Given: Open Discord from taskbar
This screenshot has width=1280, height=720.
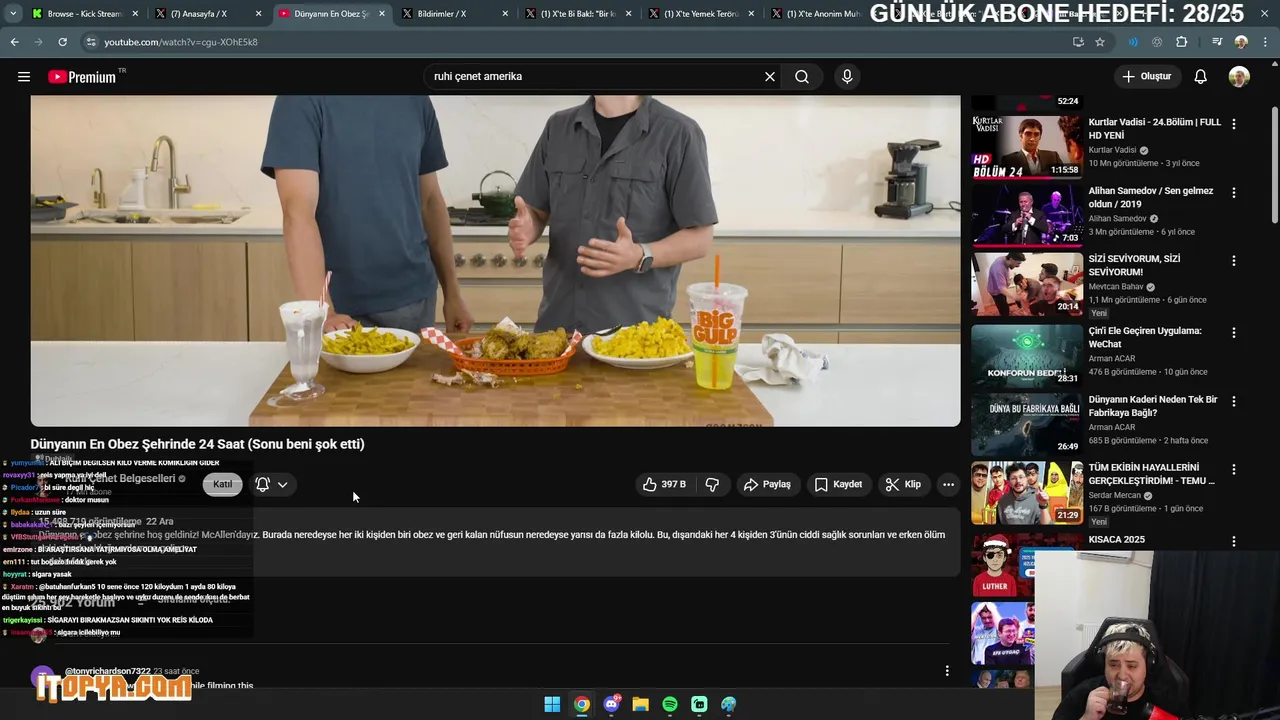Looking at the screenshot, I should tap(611, 704).
